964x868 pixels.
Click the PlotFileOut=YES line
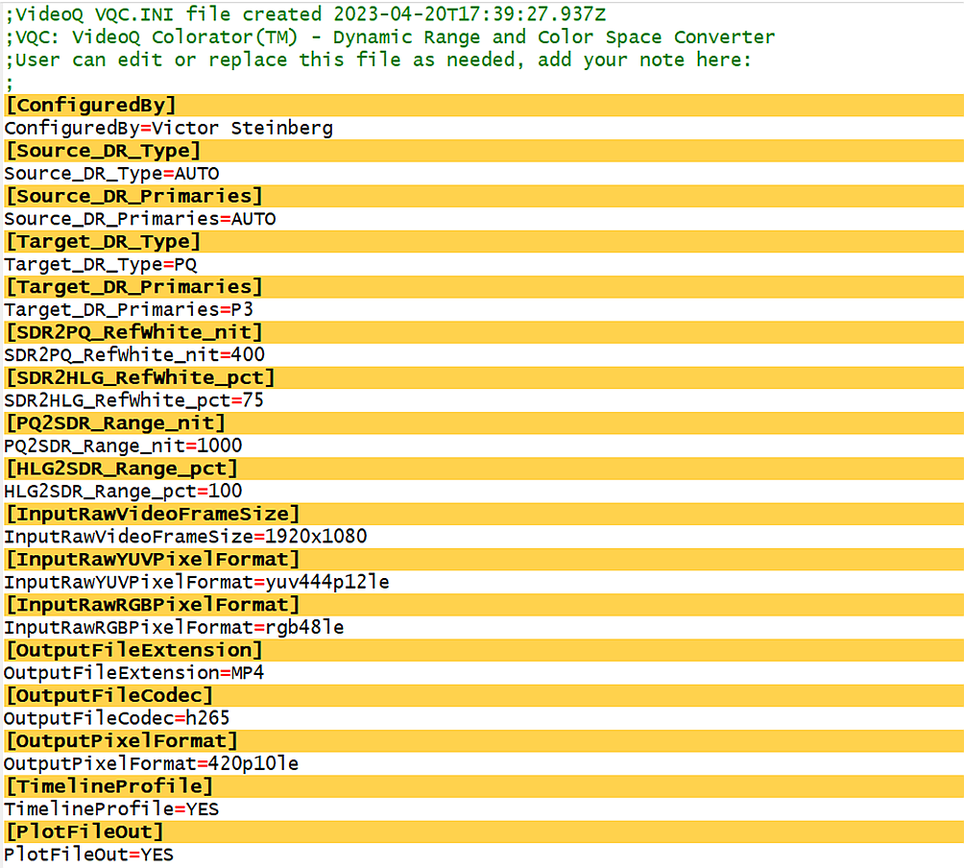tap(89, 854)
